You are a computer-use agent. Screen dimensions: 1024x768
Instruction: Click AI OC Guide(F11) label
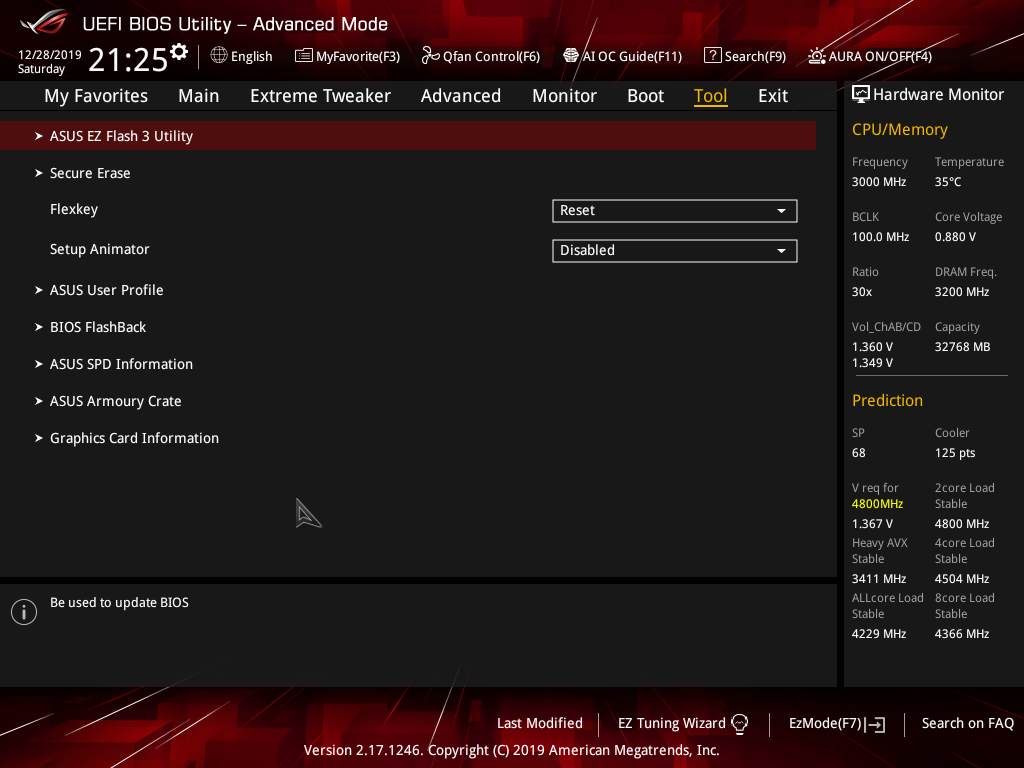(x=632, y=56)
